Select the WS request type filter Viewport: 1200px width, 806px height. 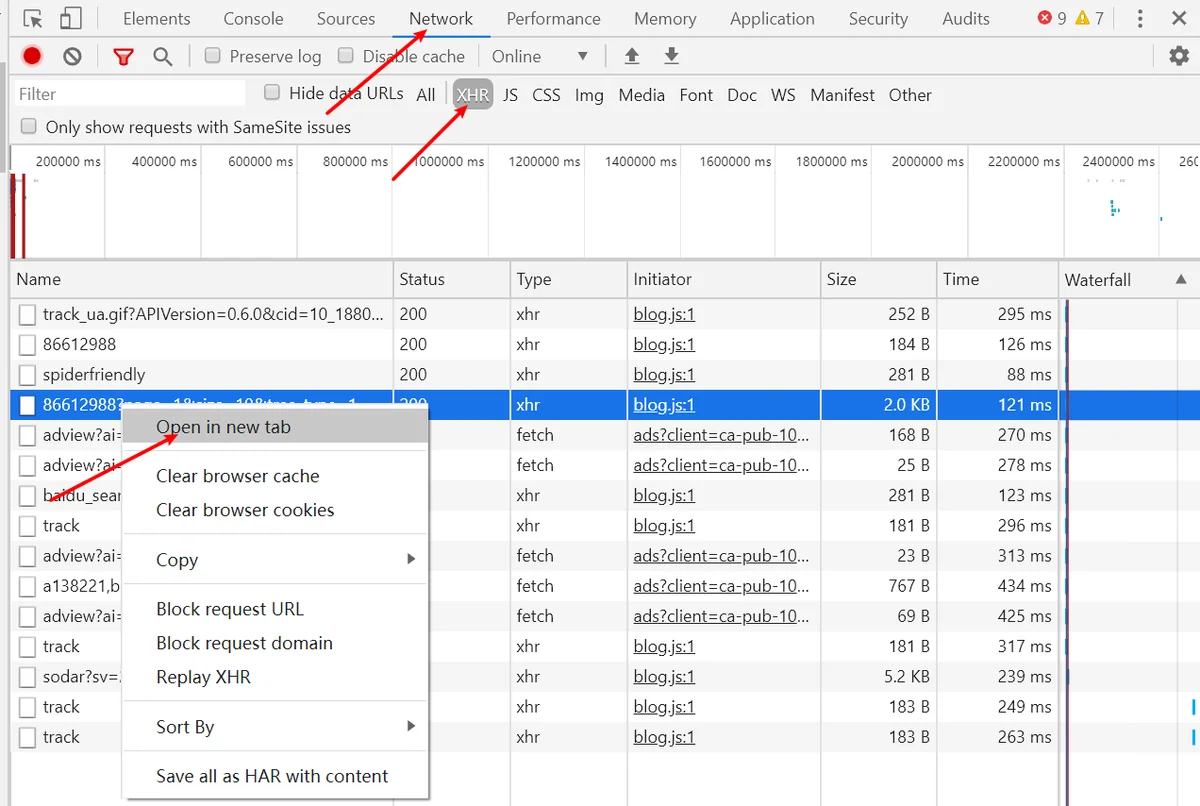pos(783,95)
